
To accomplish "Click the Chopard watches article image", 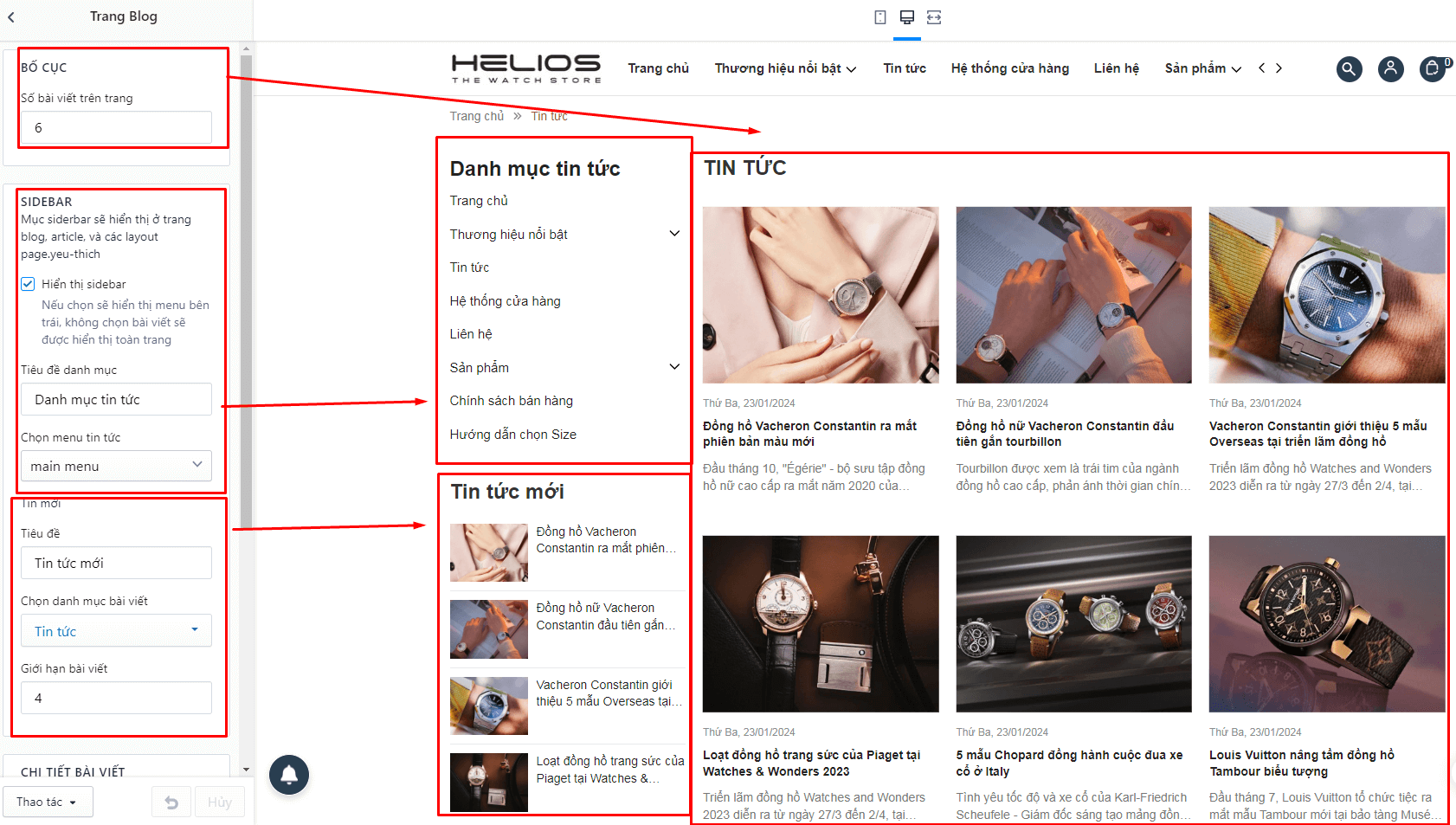I will click(1073, 624).
